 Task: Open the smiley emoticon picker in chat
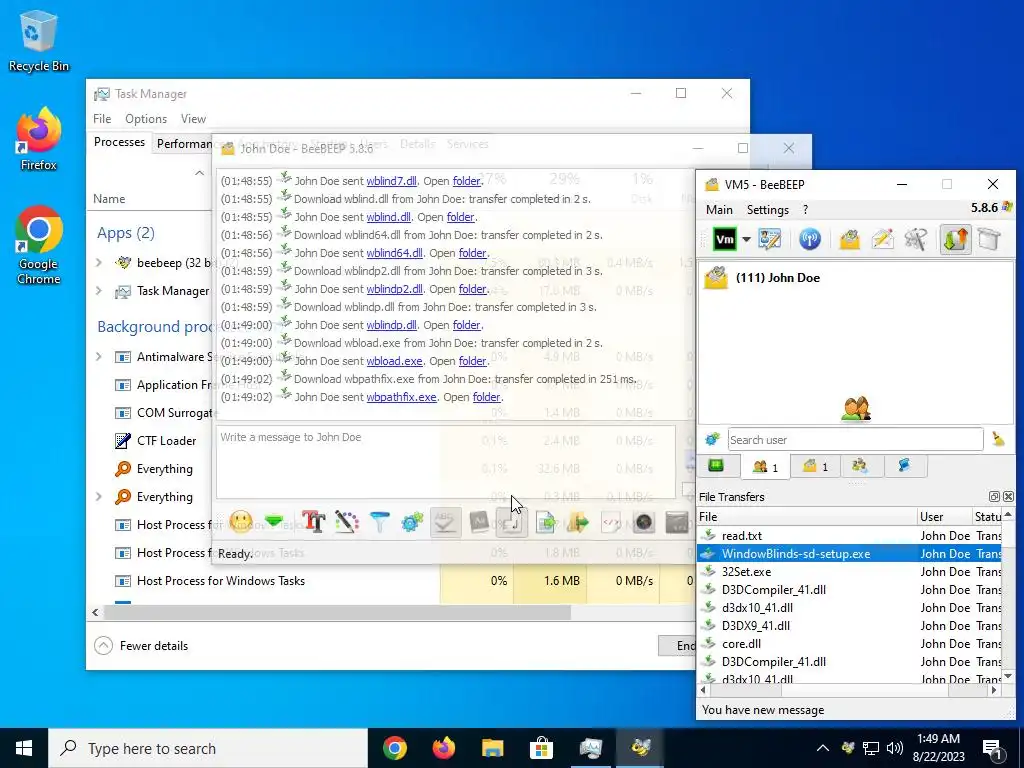click(x=241, y=522)
